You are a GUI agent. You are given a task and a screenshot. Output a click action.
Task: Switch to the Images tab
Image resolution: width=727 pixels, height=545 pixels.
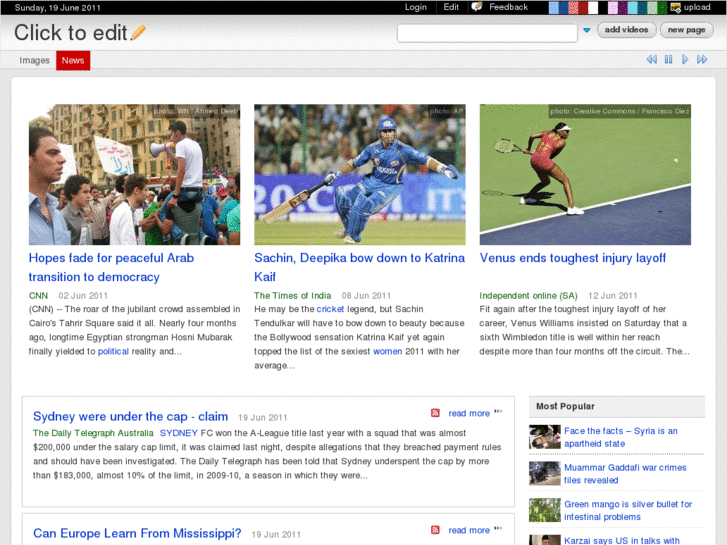pyautogui.click(x=34, y=60)
